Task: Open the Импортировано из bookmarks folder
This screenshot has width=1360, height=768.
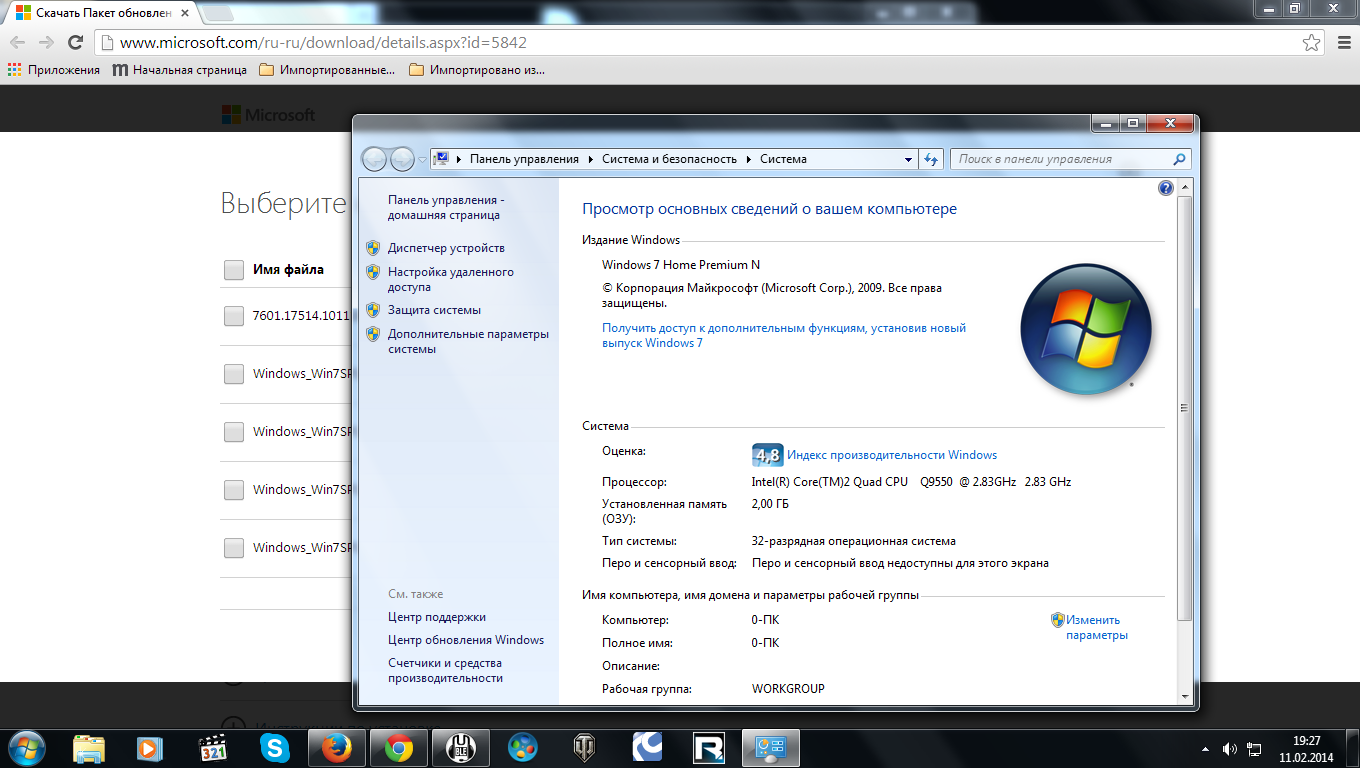Action: (477, 70)
